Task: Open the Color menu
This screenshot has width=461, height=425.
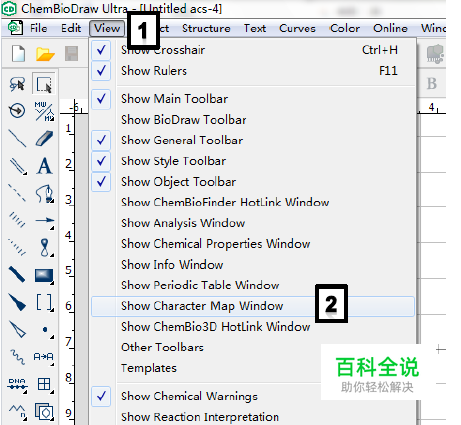Action: [x=345, y=28]
